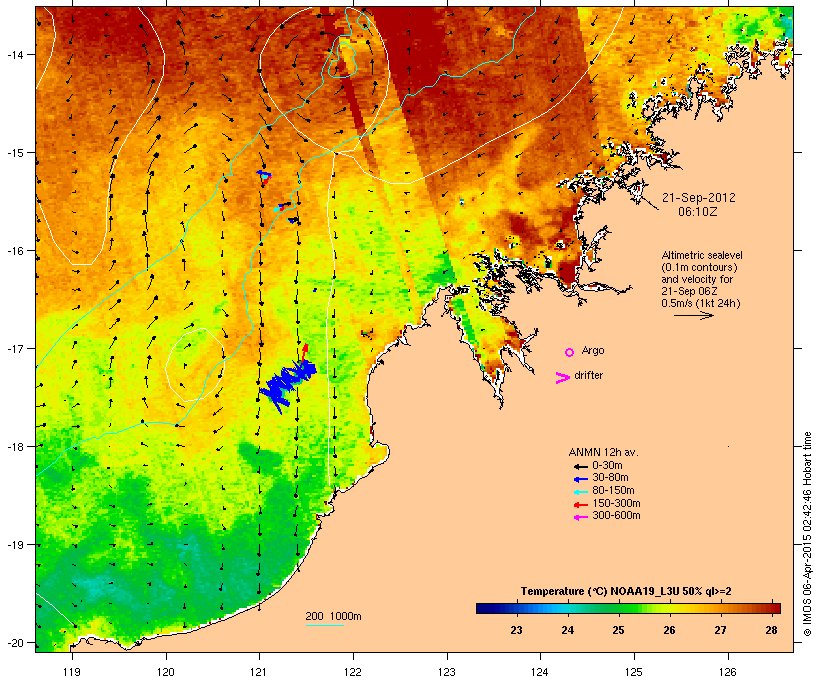Click the ANMN 12h av. legend title
The image size is (820, 680).
point(603,452)
